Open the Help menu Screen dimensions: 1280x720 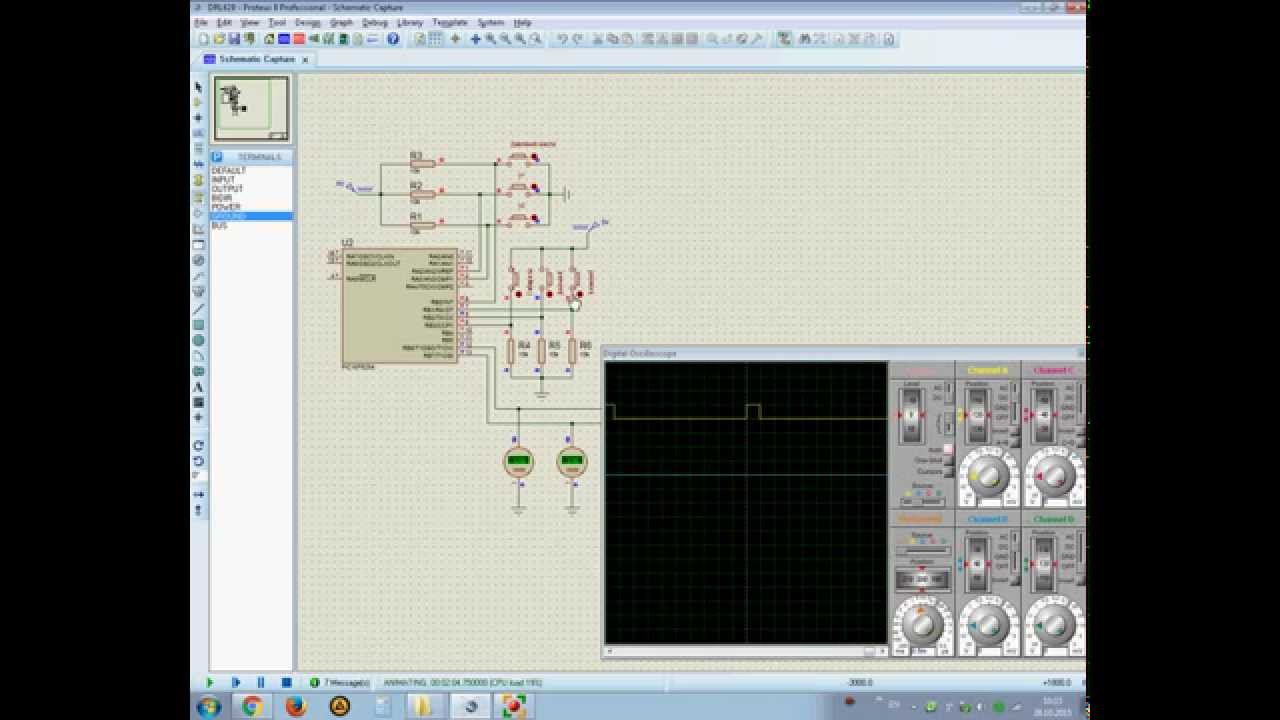point(523,22)
